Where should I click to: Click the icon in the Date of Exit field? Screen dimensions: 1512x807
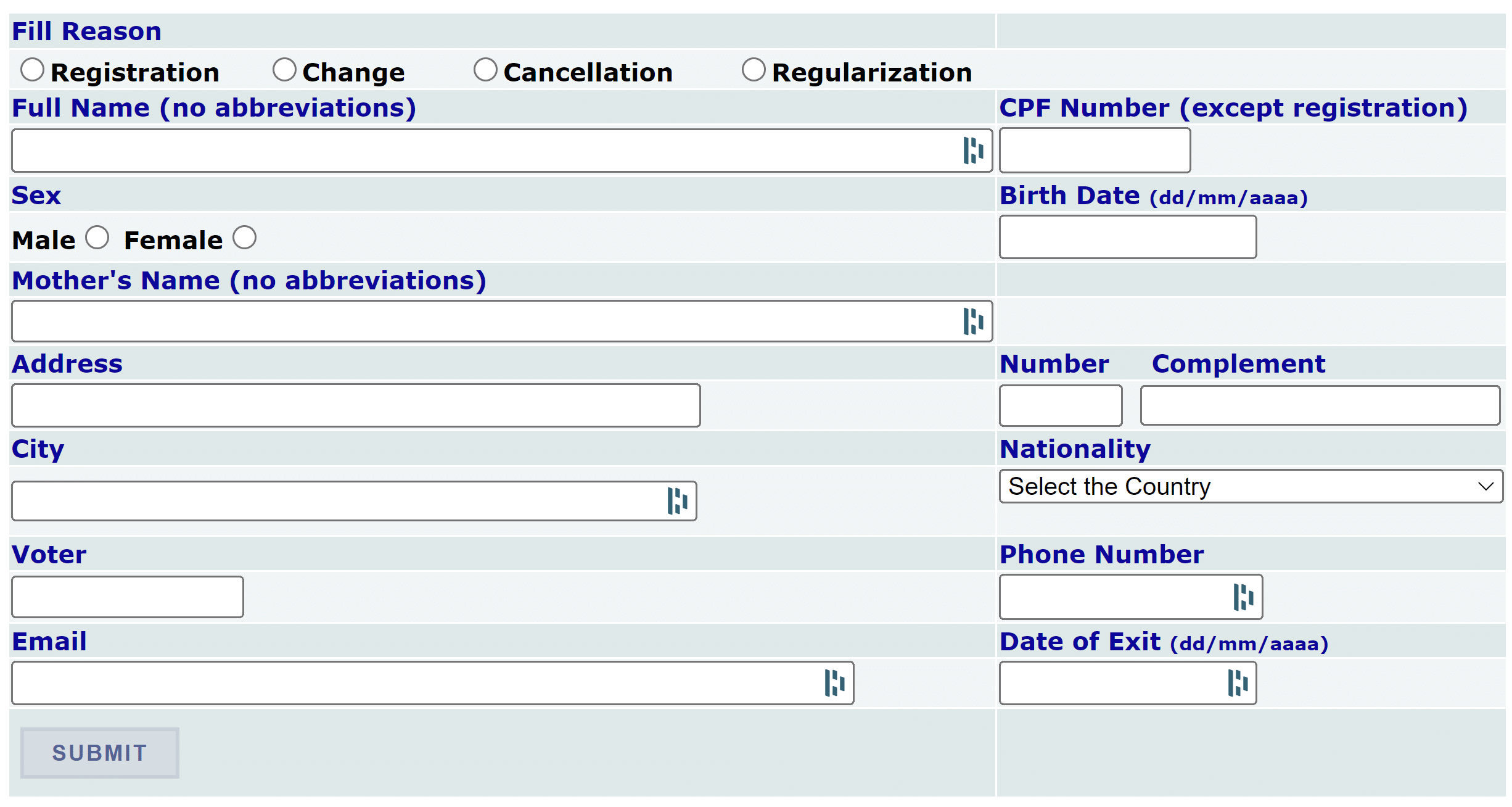click(x=1236, y=682)
